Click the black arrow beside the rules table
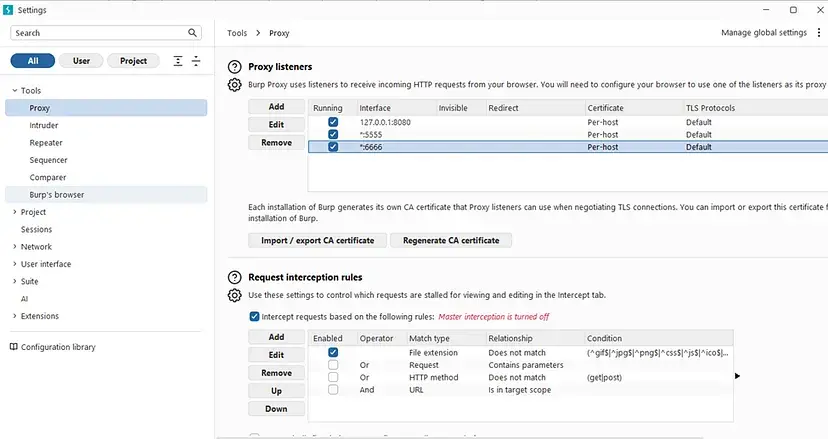828x439 pixels. click(738, 376)
